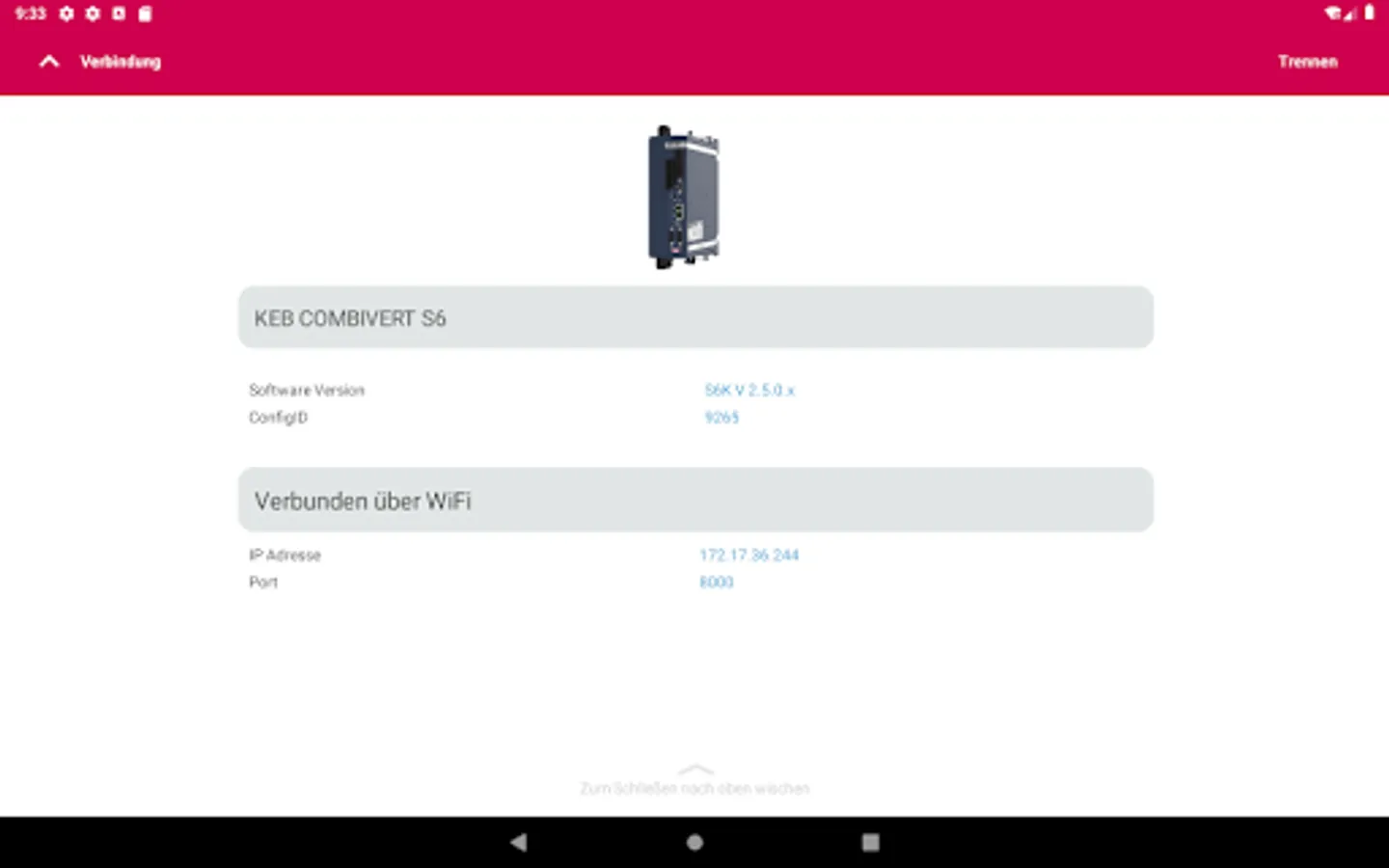Tap the SD card status icon
Image resolution: width=1389 pixels, height=868 pixels.
pos(145,14)
